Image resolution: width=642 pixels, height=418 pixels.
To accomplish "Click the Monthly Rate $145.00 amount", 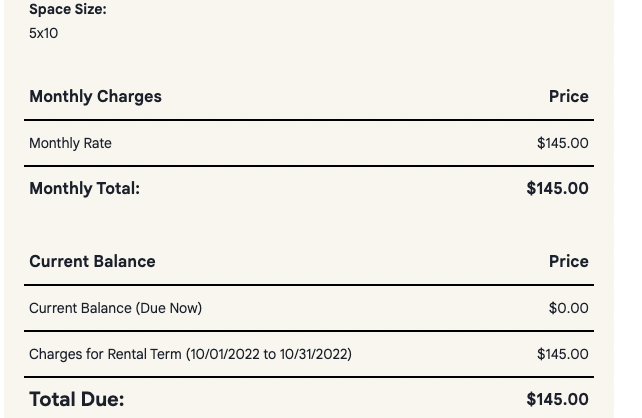I will point(562,143).
